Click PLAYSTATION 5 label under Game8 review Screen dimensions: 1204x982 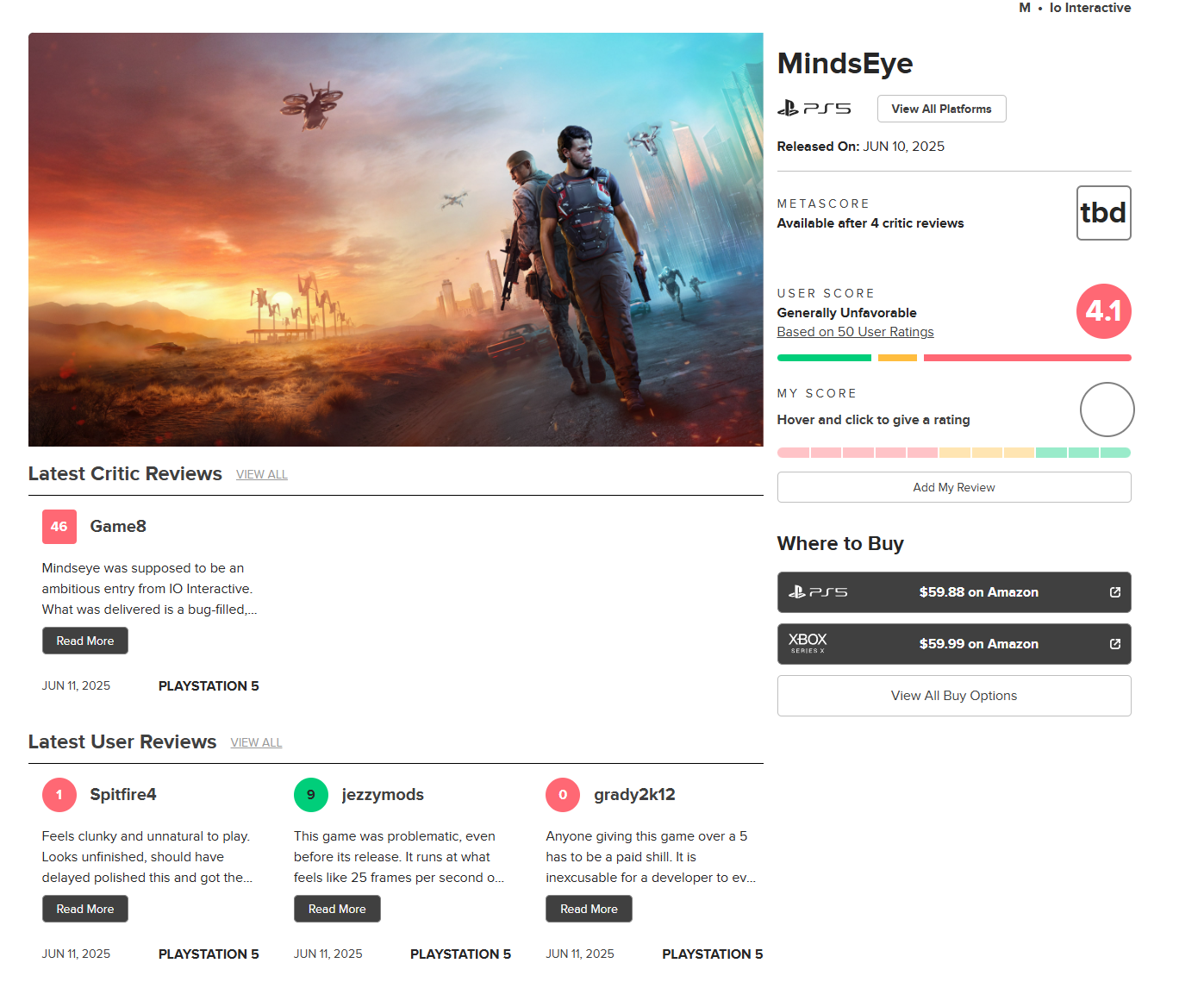click(209, 686)
